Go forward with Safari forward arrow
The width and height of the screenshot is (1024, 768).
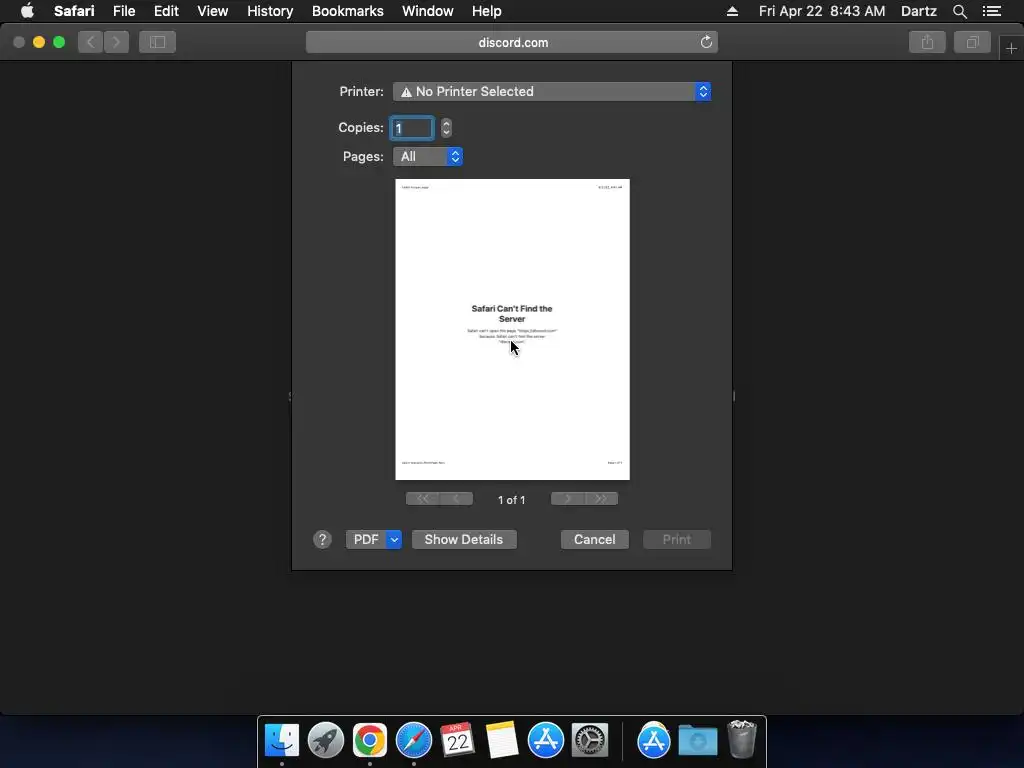pos(116,42)
